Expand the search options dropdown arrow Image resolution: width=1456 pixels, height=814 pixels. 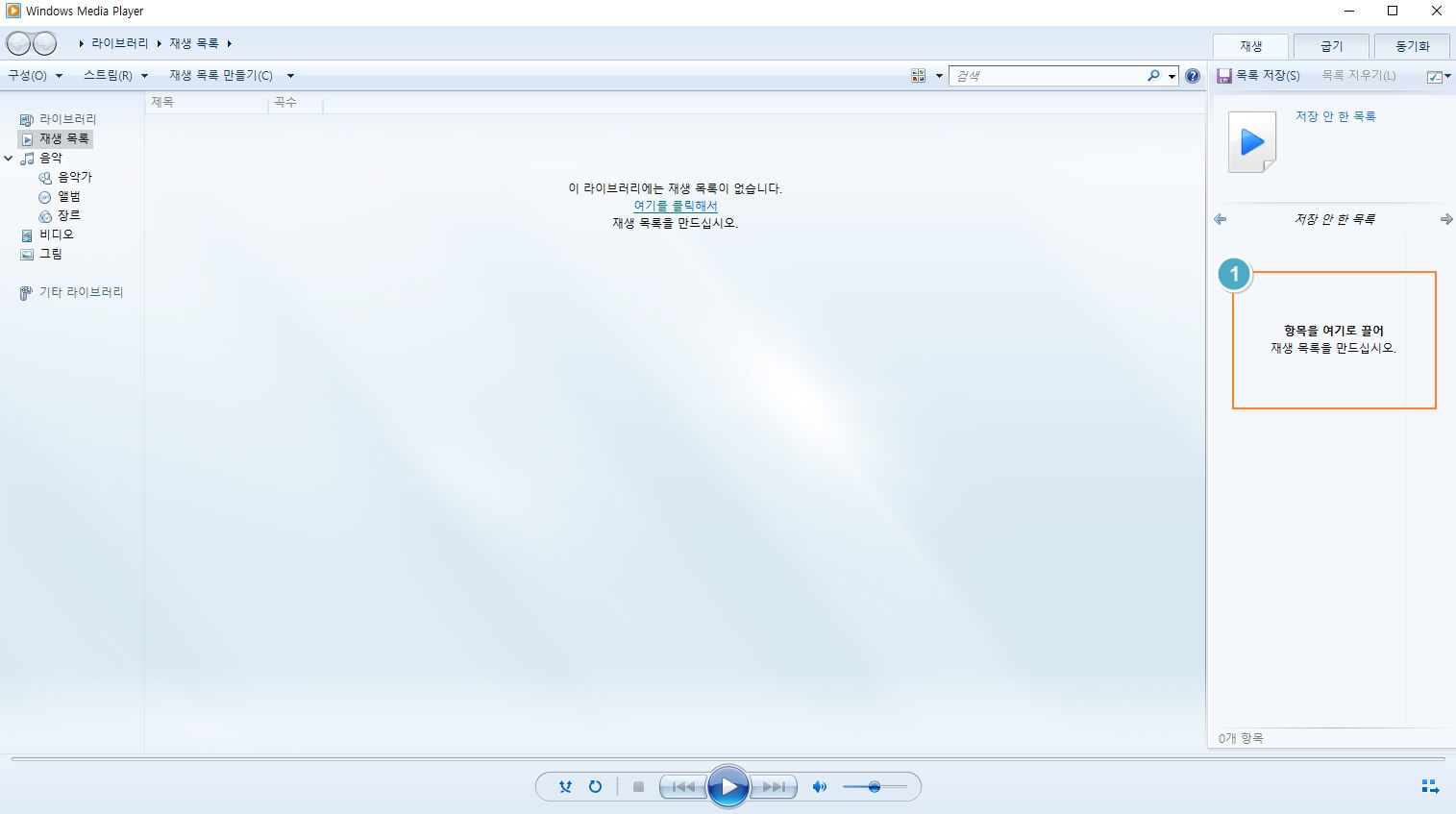pyautogui.click(x=1172, y=76)
